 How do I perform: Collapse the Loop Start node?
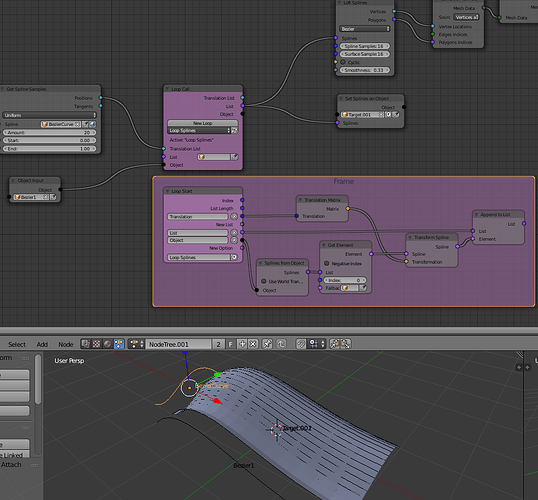[x=167, y=191]
